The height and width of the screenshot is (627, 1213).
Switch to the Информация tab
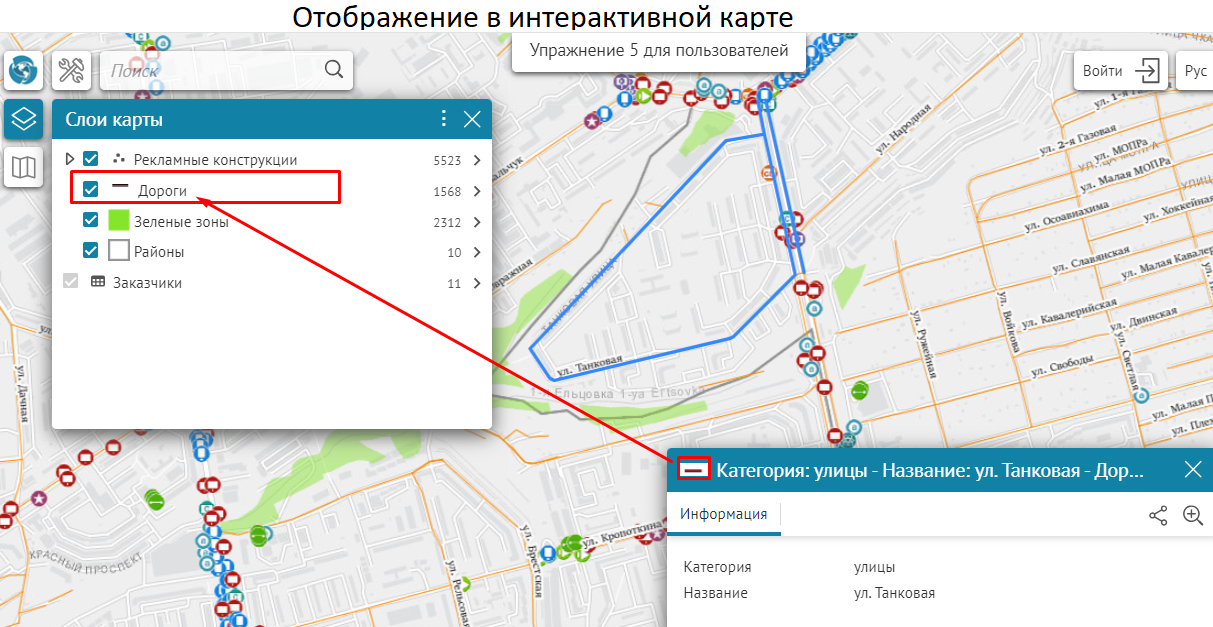724,514
